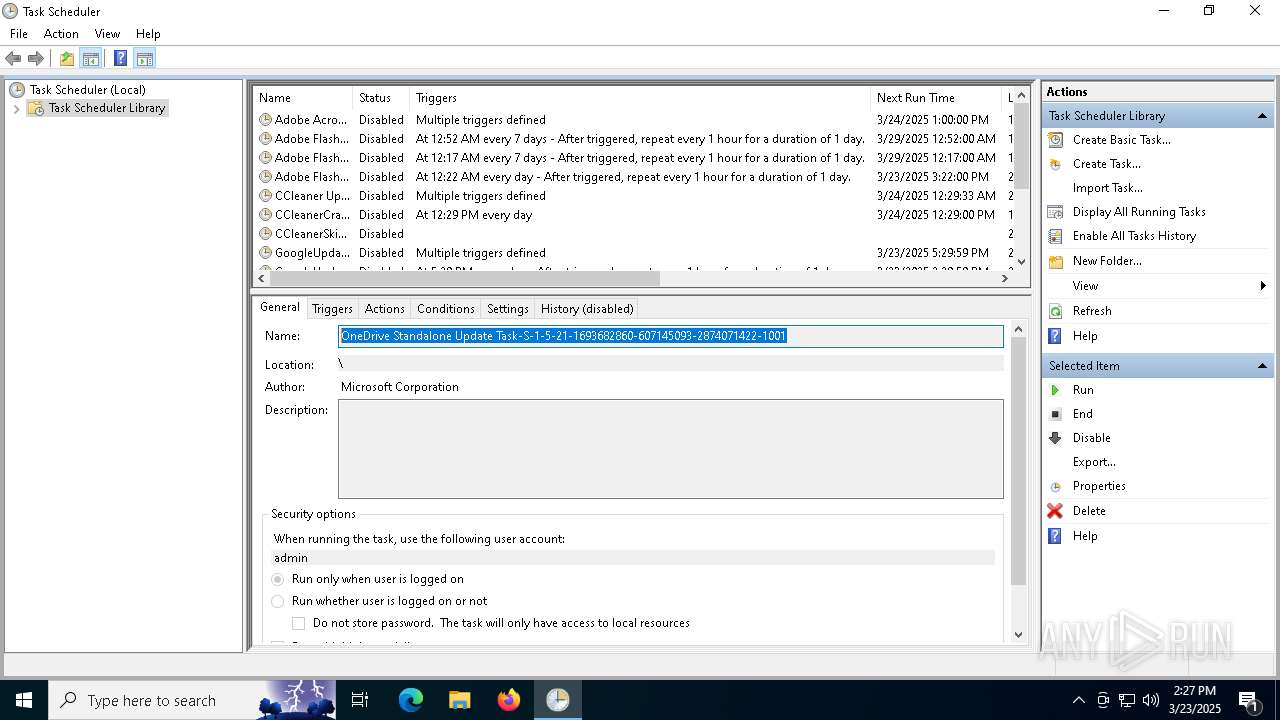The width and height of the screenshot is (1280, 720).
Task: Open the Help menu
Action: point(148,34)
